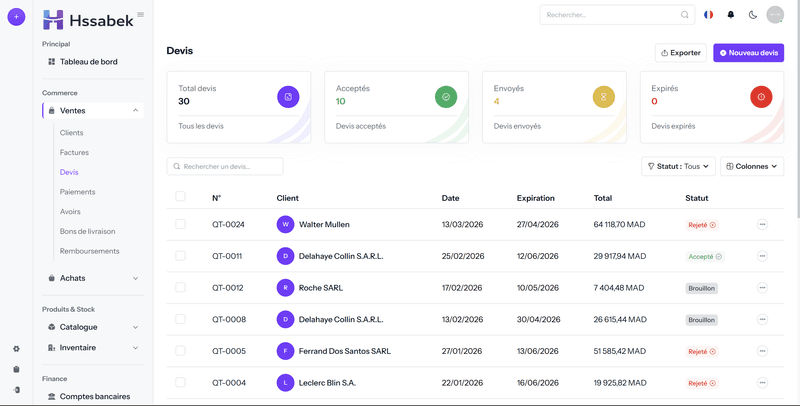Open actions menu for QT-0024 row
Image resolution: width=800 pixels, height=406 pixels.
[762, 224]
